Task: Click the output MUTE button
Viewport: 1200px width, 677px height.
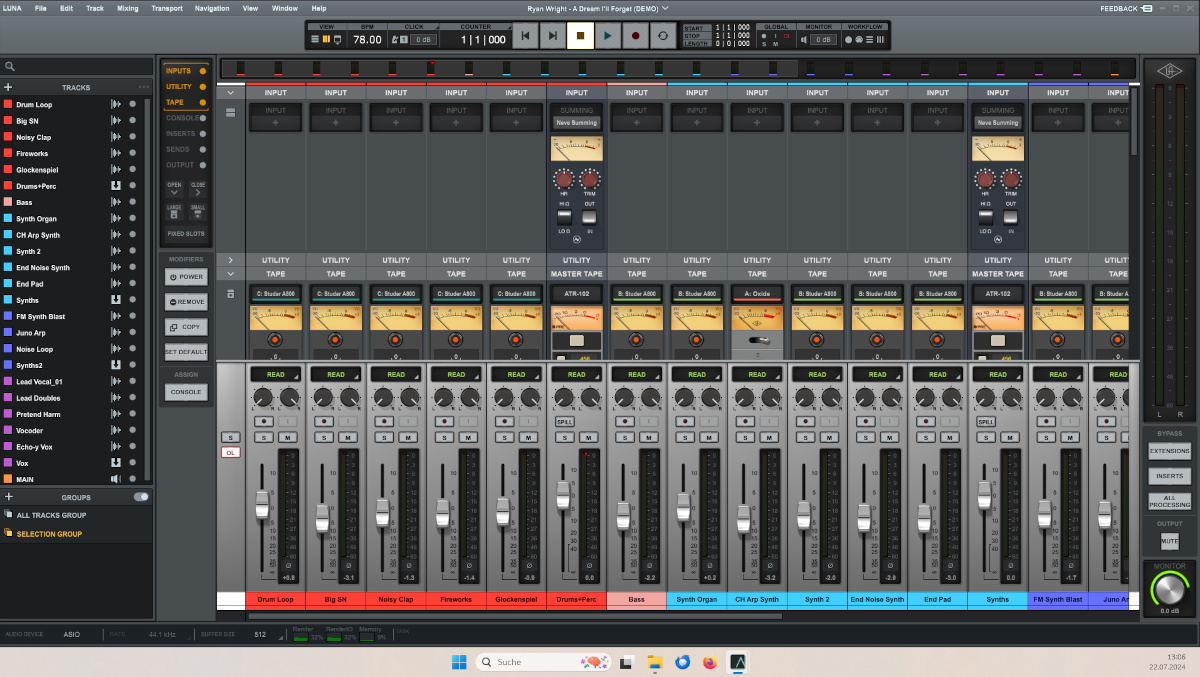Action: [x=1170, y=541]
